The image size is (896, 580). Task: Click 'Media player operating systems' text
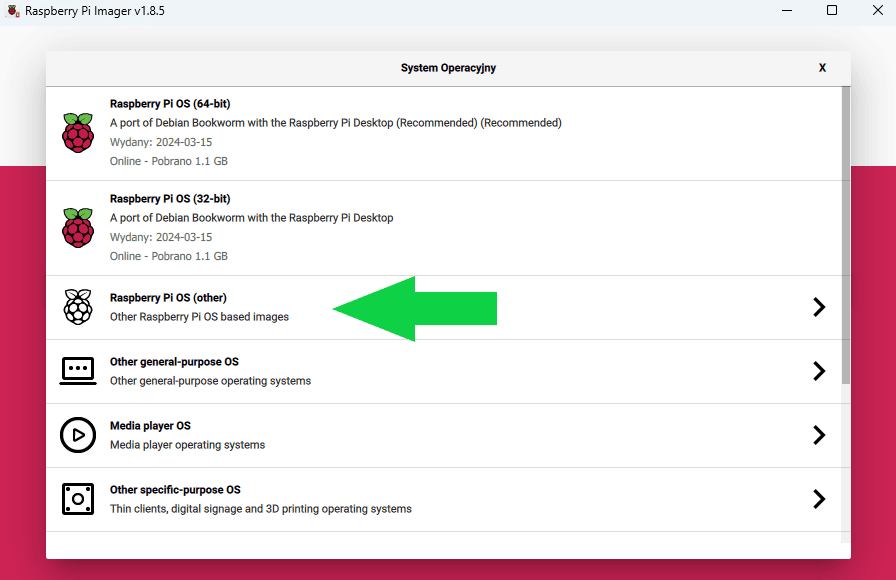click(187, 445)
